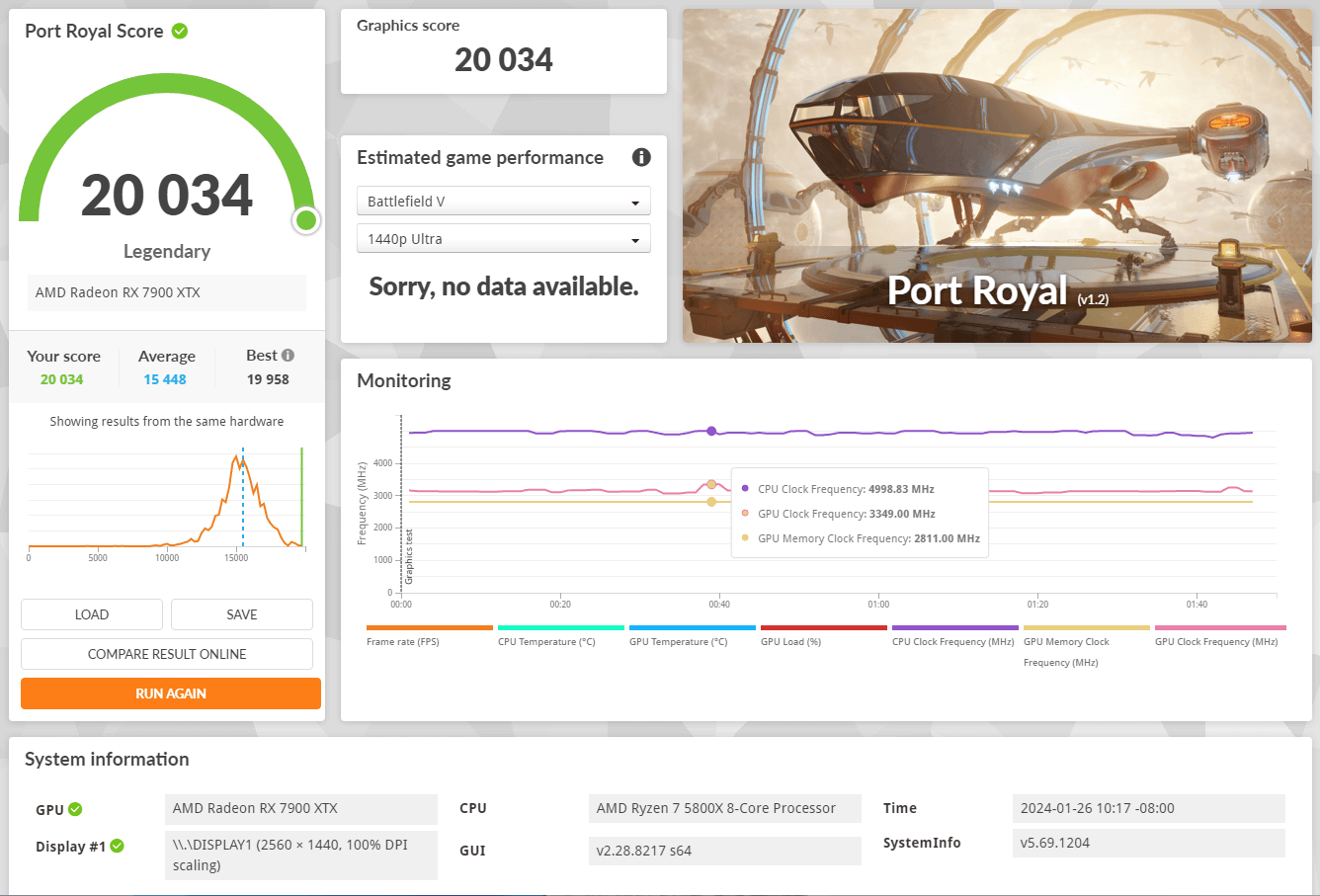Toggle the GPU Clock Frequency (MHz) legend series
Screen dimensions: 1320x896
tap(1219, 635)
